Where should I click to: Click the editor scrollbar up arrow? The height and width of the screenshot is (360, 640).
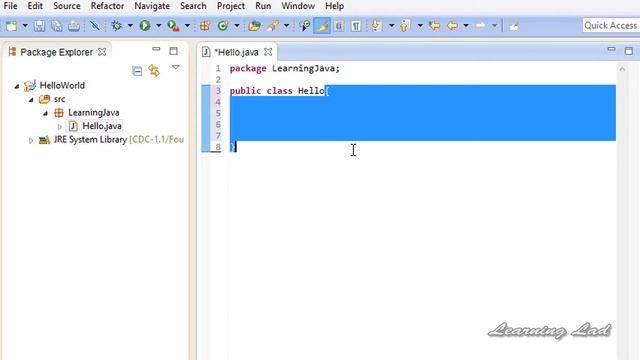point(622,69)
